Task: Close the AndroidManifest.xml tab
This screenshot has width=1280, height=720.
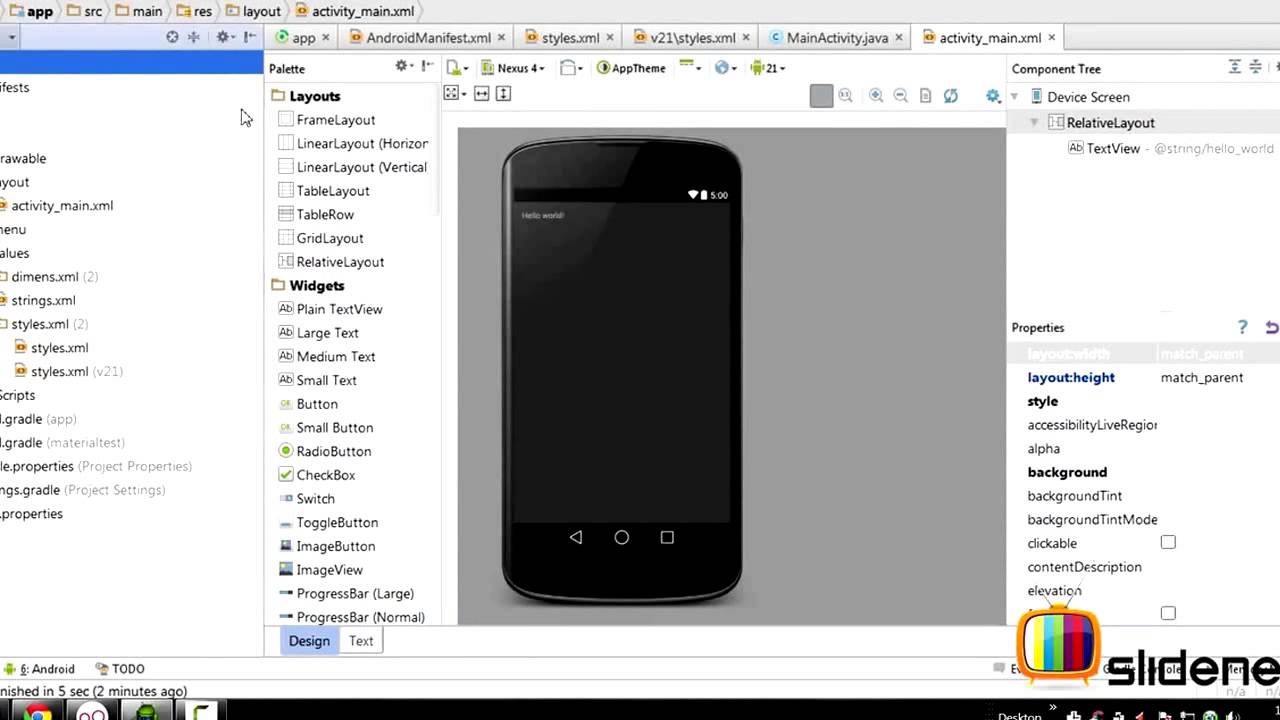Action: coord(502,38)
